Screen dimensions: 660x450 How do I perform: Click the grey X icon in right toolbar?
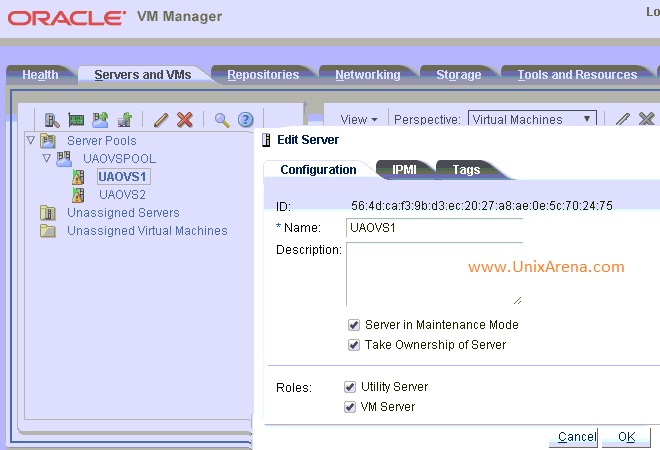[647, 120]
